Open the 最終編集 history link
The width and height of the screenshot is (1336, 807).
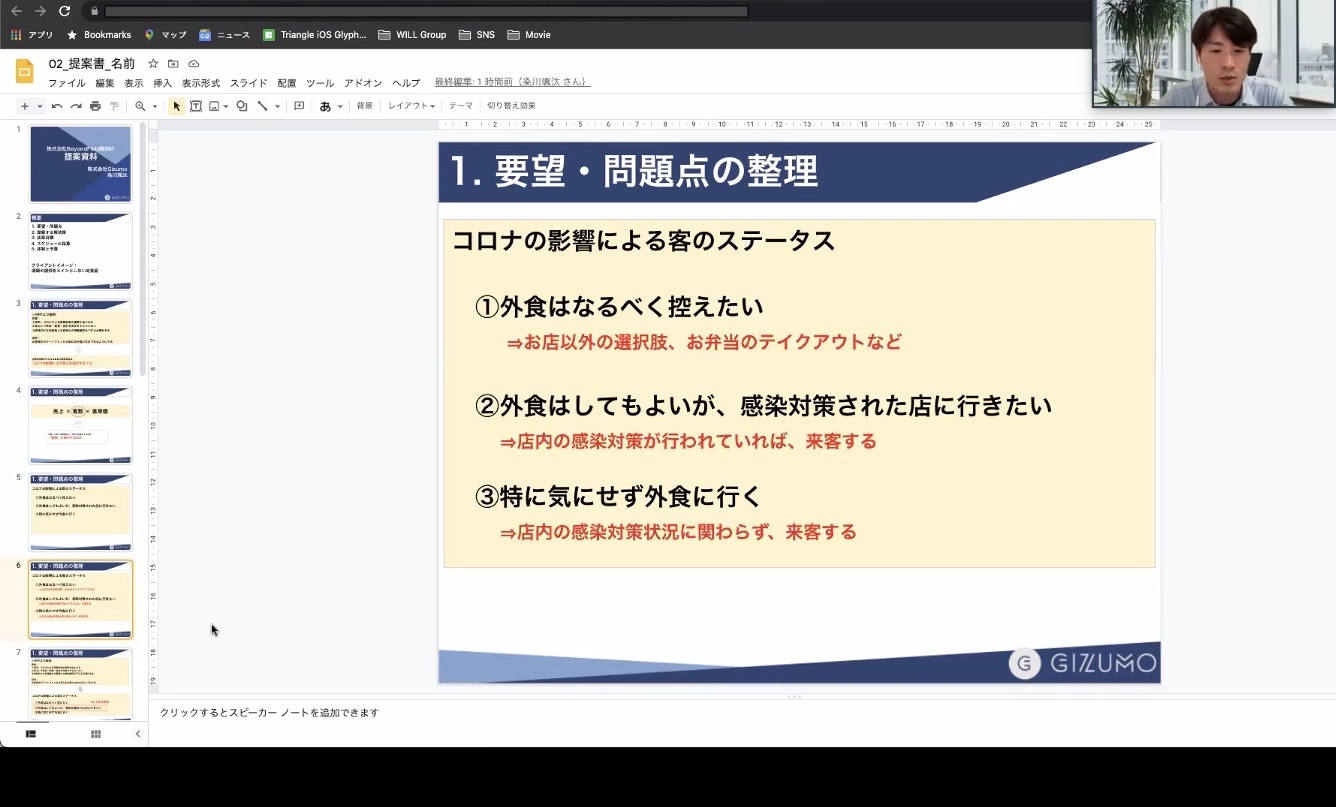512,83
